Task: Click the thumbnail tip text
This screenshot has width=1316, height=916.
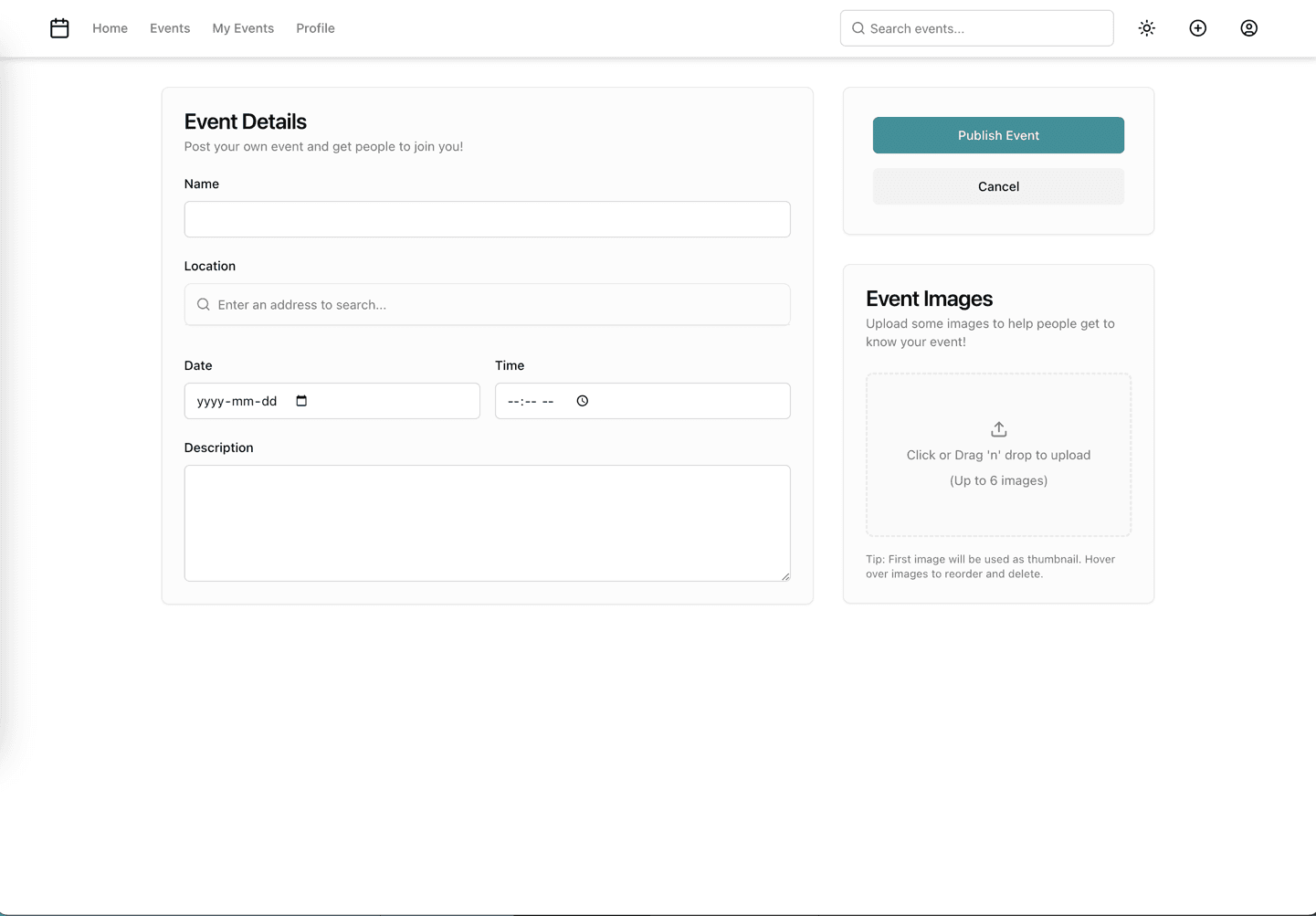Action: 990,566
